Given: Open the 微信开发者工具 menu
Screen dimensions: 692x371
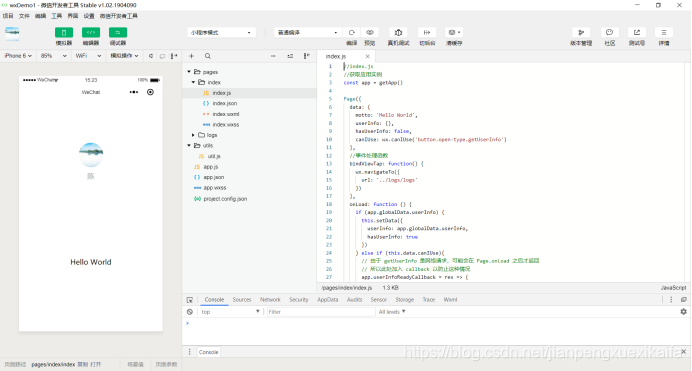Looking at the screenshot, I should pyautogui.click(x=119, y=16).
